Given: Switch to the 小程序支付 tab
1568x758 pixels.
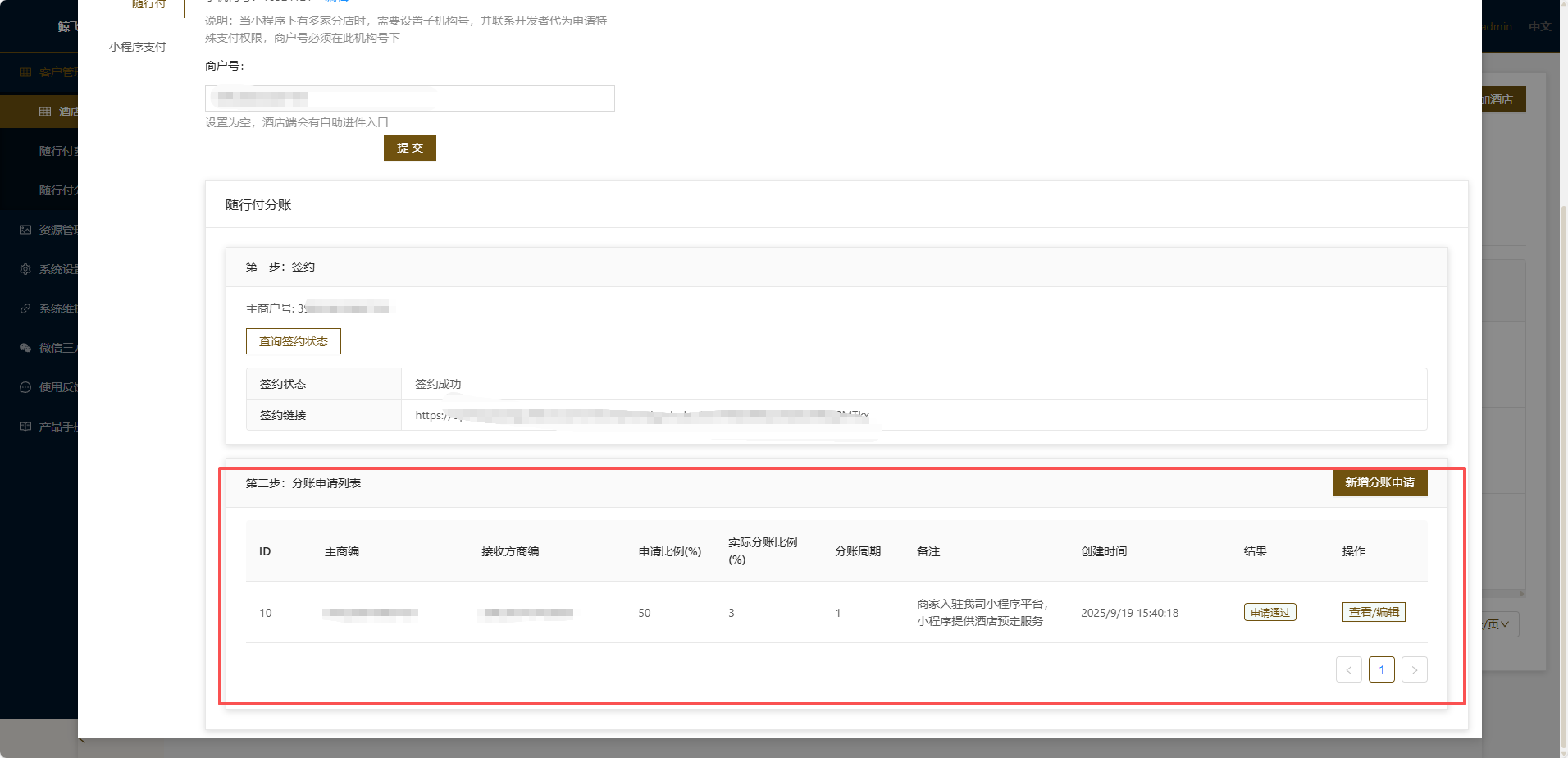Looking at the screenshot, I should [137, 47].
